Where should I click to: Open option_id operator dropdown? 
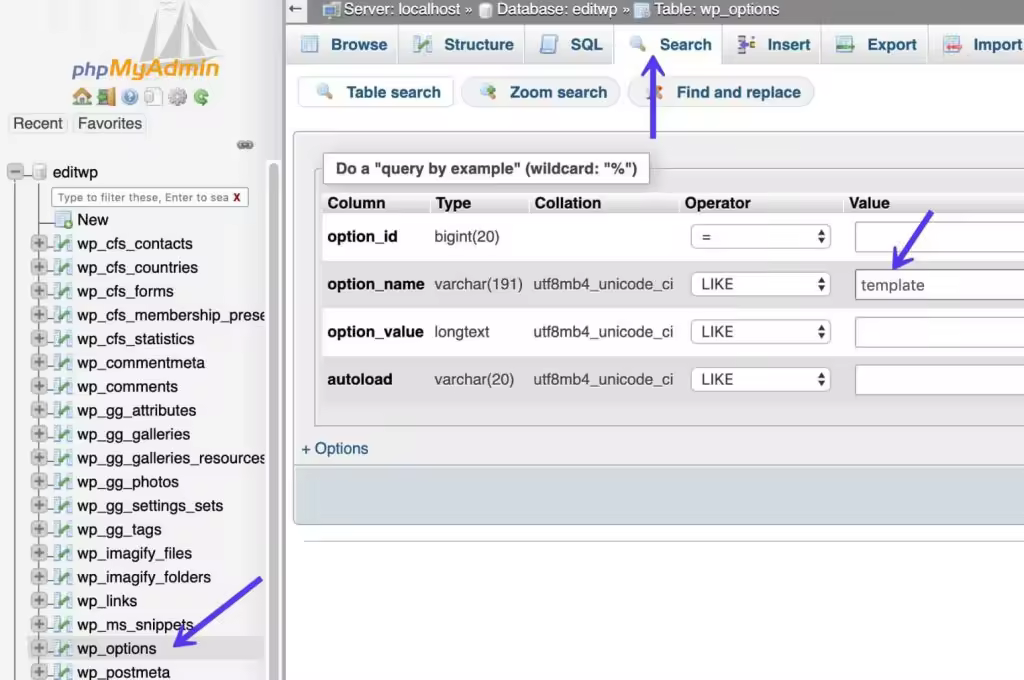pos(760,237)
